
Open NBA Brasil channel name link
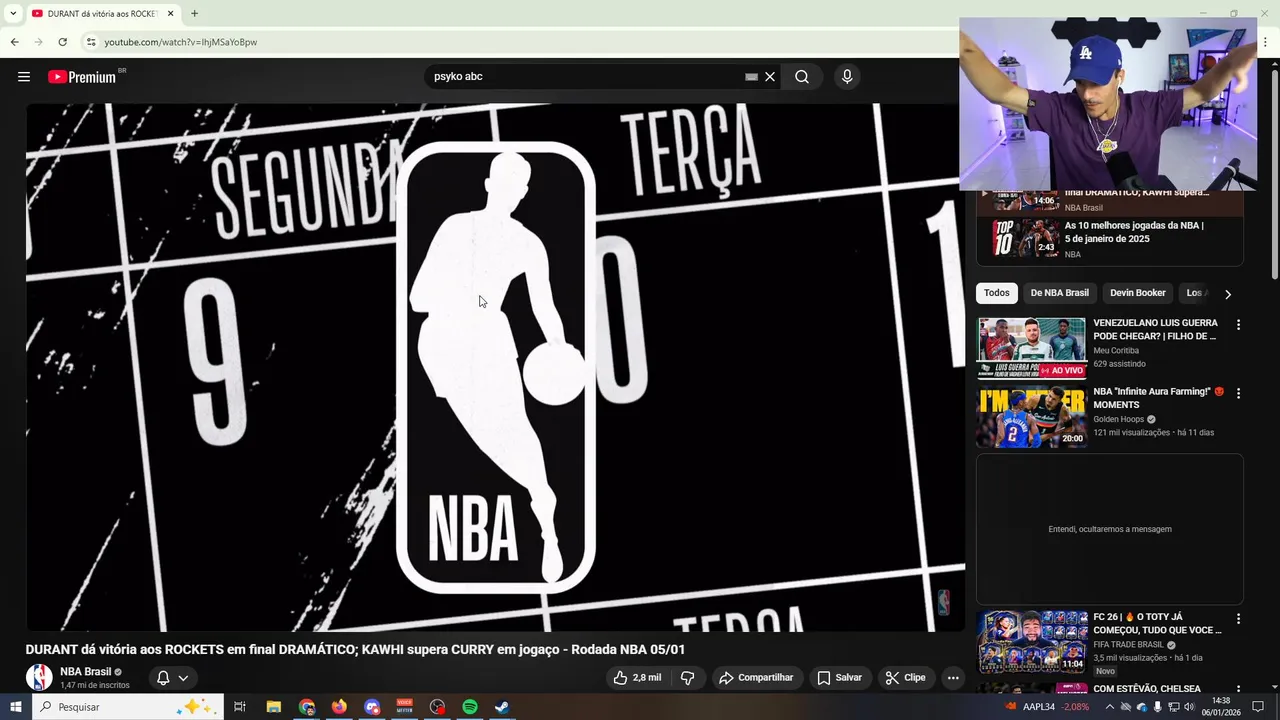(85, 672)
